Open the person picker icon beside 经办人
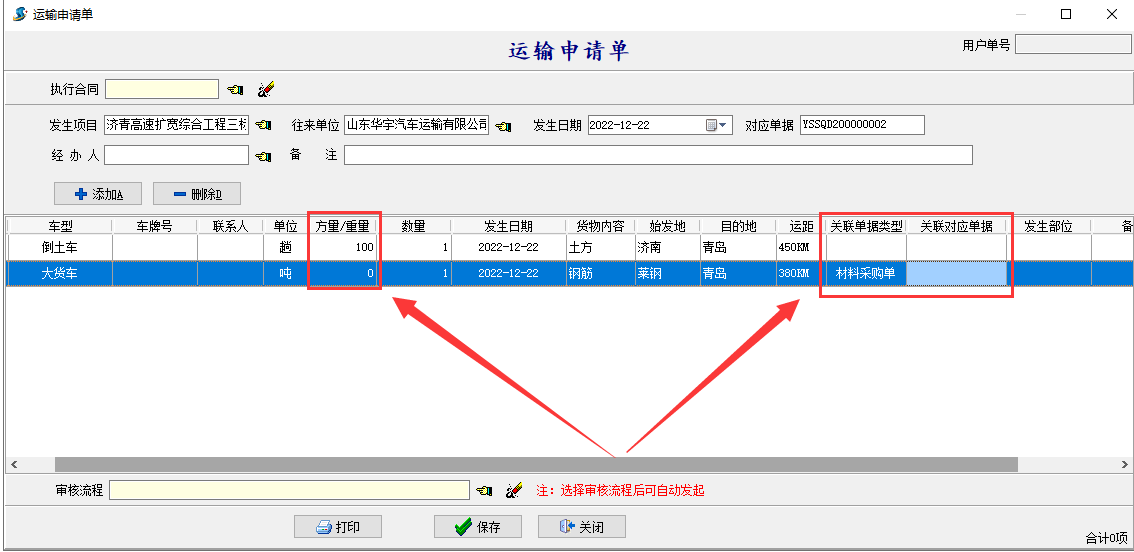Screen dimensions: 1134x552 pos(263,156)
